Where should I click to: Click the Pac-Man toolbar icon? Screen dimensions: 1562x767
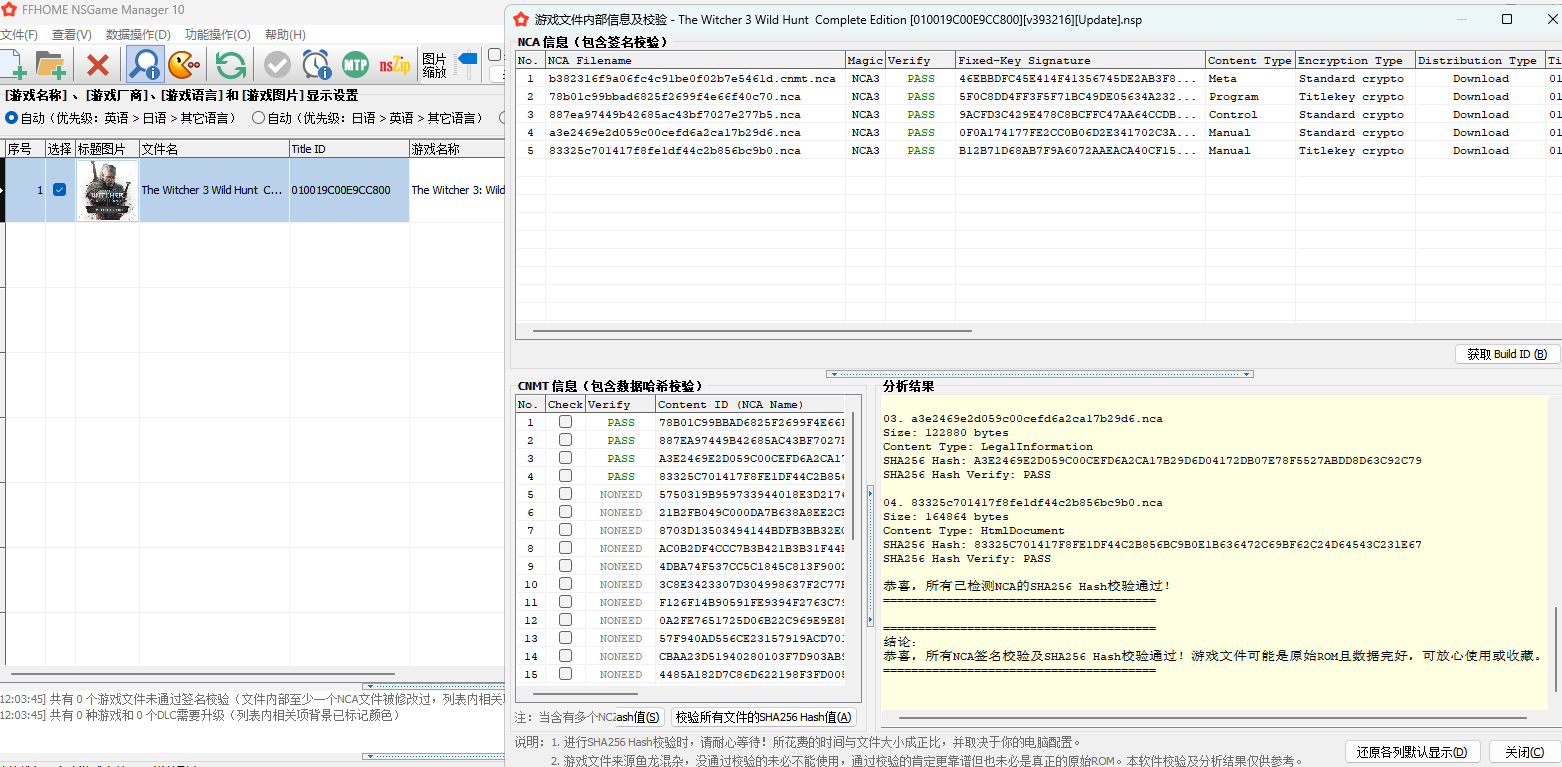[x=184, y=66]
